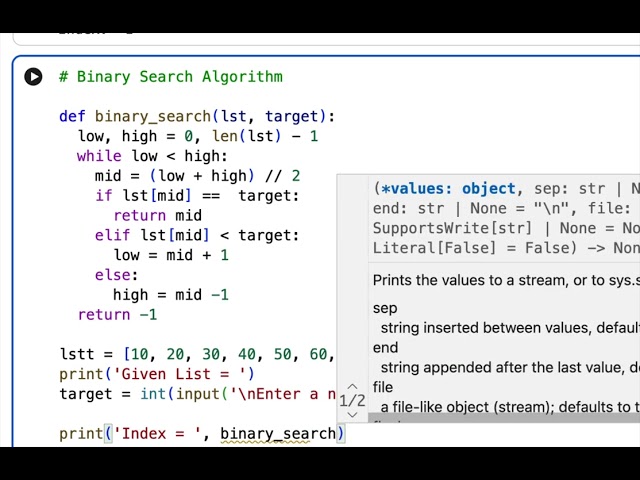Click the 'file' parameter heading in tooltip
Screen dimensions: 640x480
383,387
